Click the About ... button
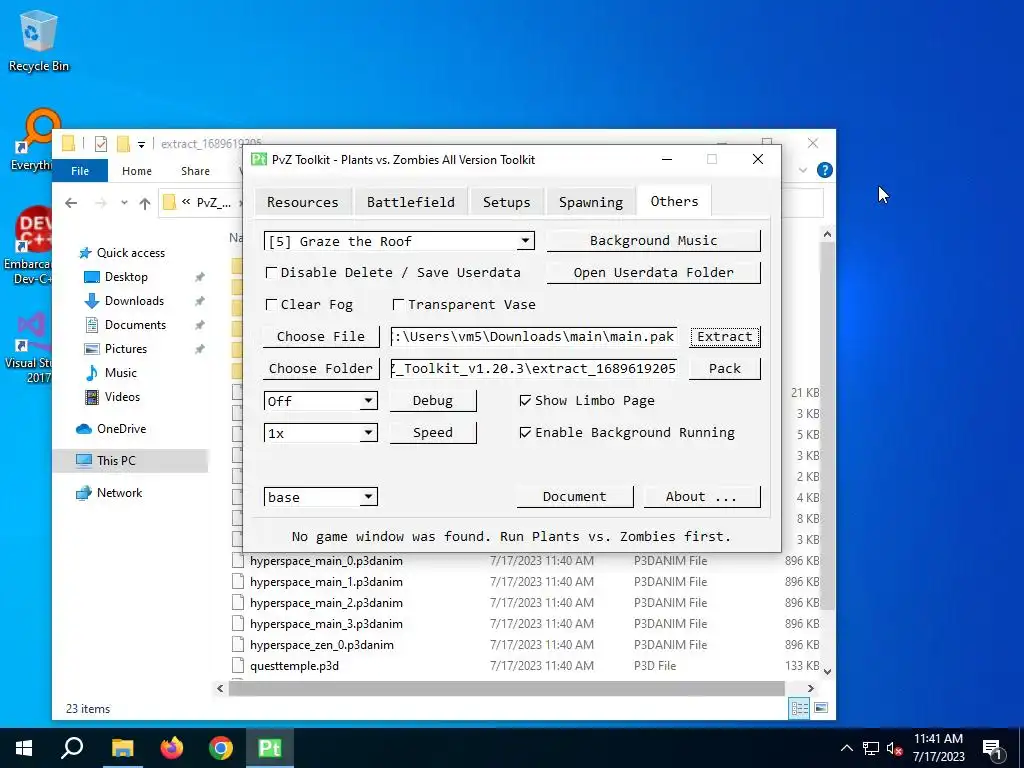 (x=701, y=496)
